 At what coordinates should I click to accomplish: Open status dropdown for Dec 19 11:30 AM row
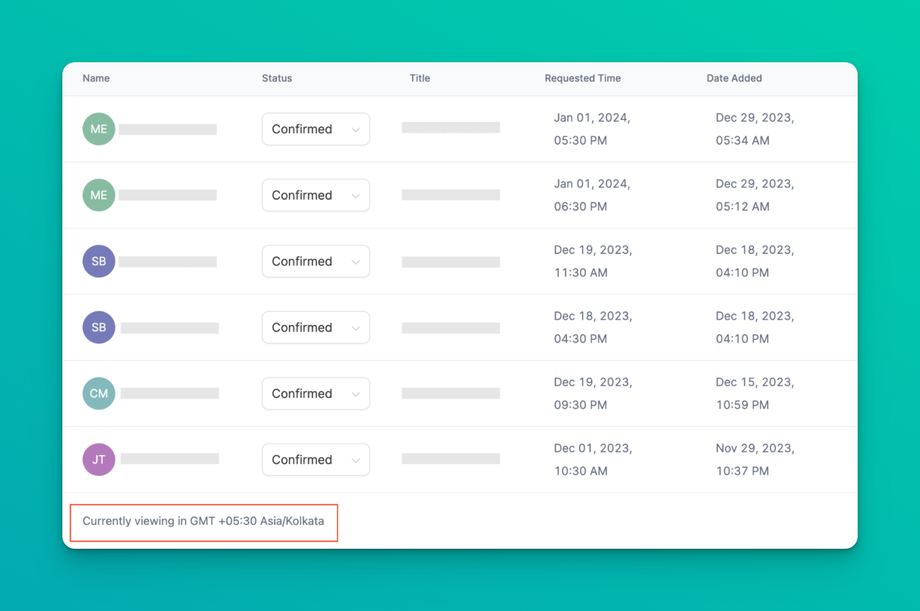[x=315, y=261]
